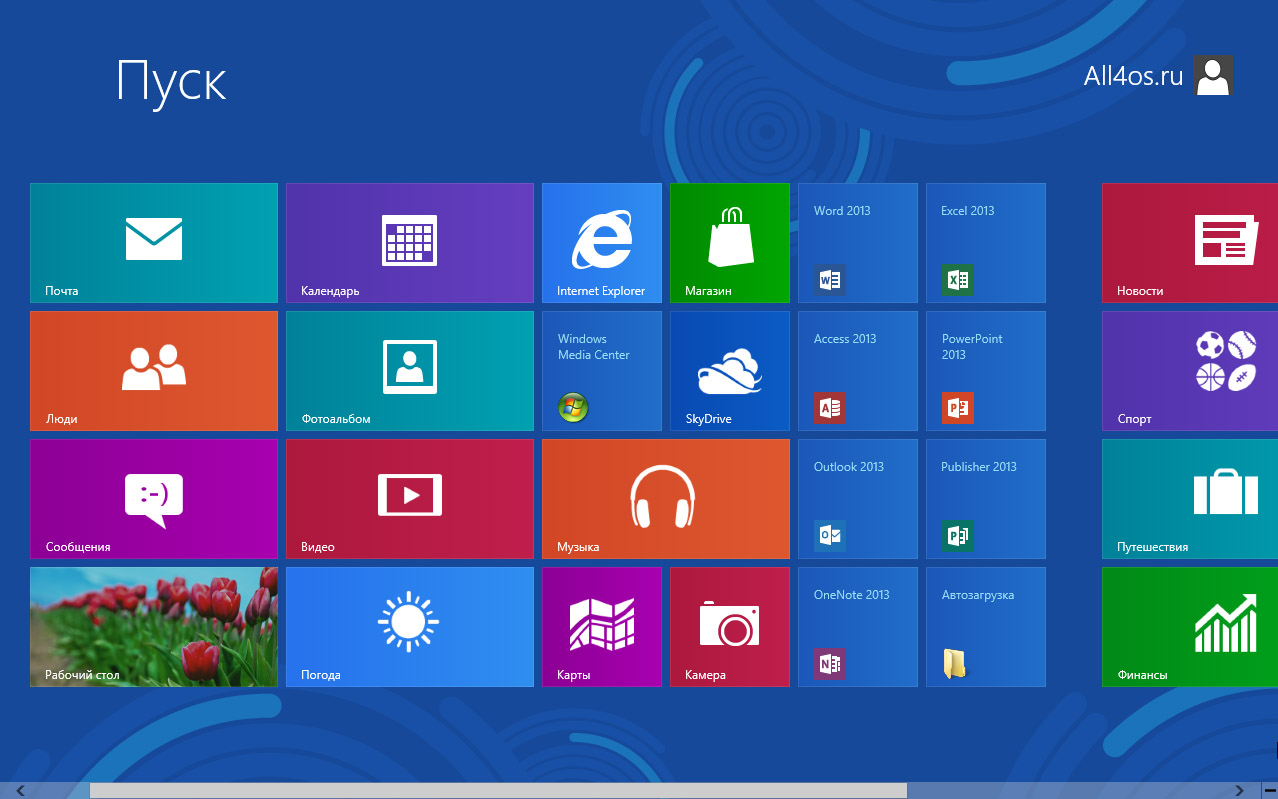
Task: Launch OneNote 2013 tile
Action: (858, 627)
